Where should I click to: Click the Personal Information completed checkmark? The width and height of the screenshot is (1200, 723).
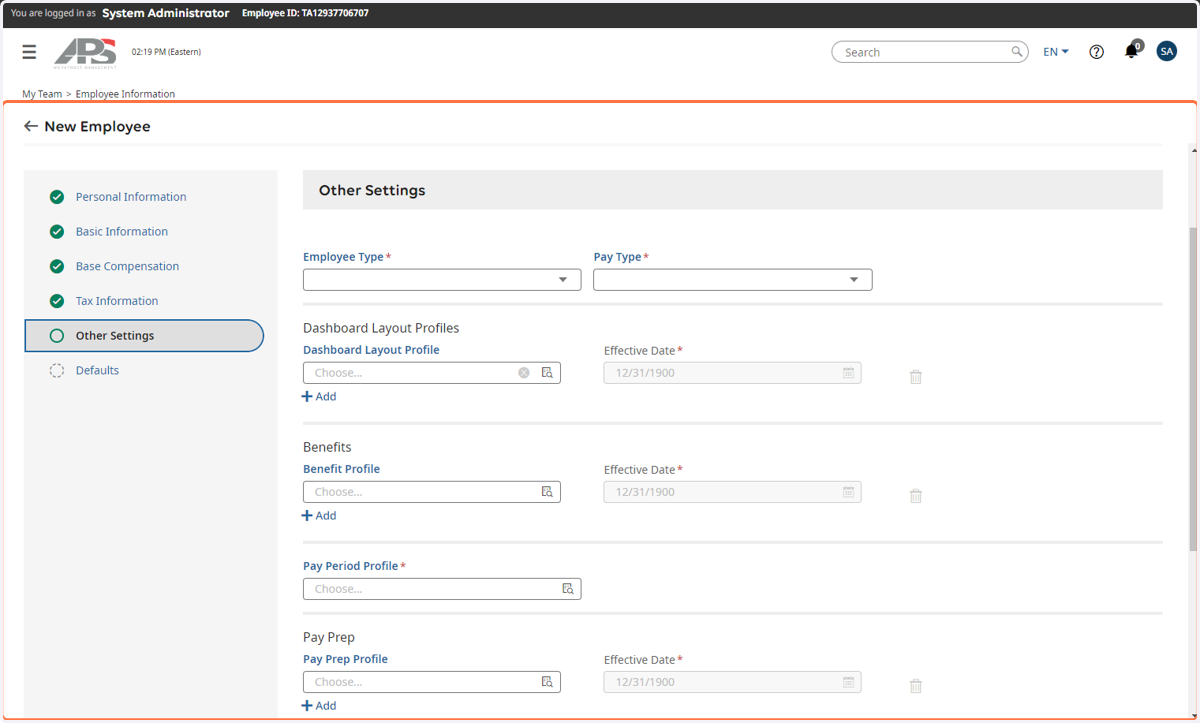[x=57, y=197]
